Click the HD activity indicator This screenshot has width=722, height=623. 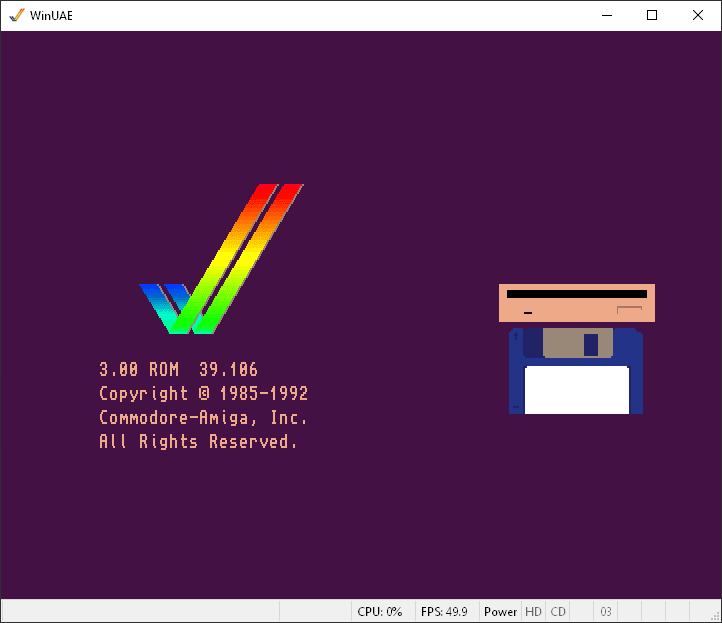[x=533, y=611]
